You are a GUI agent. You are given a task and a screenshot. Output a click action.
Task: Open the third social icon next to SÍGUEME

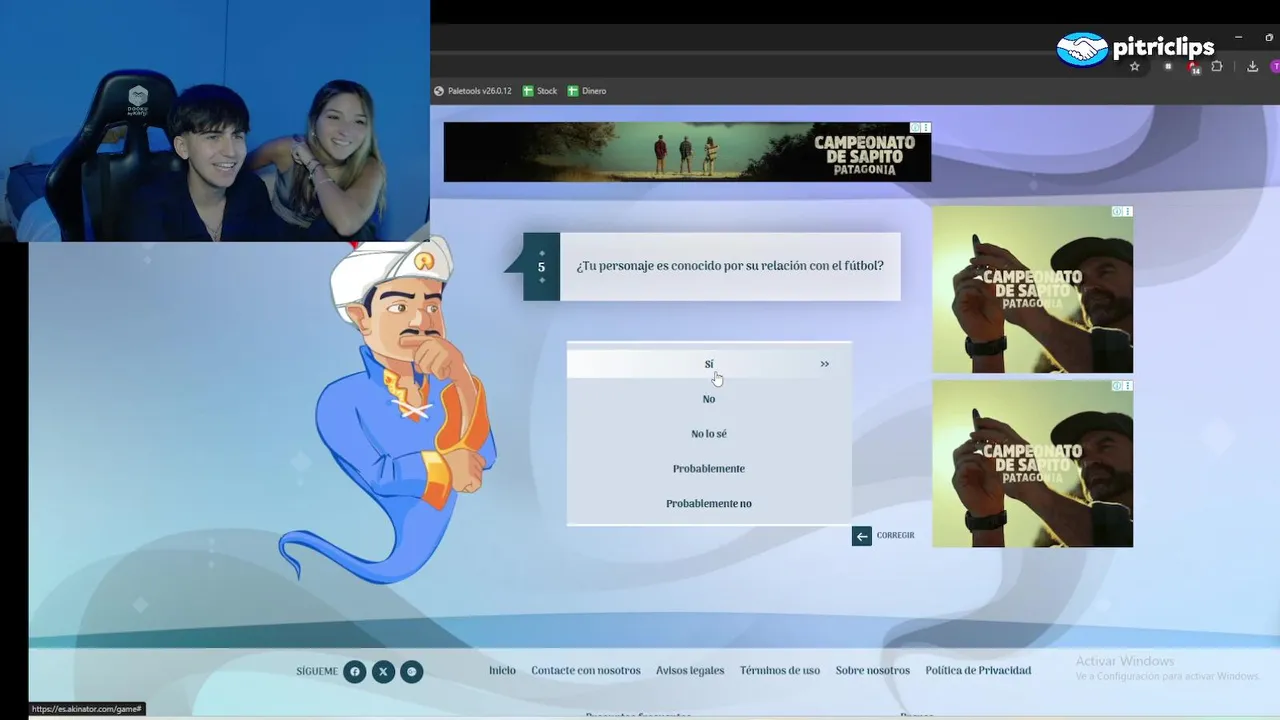412,672
